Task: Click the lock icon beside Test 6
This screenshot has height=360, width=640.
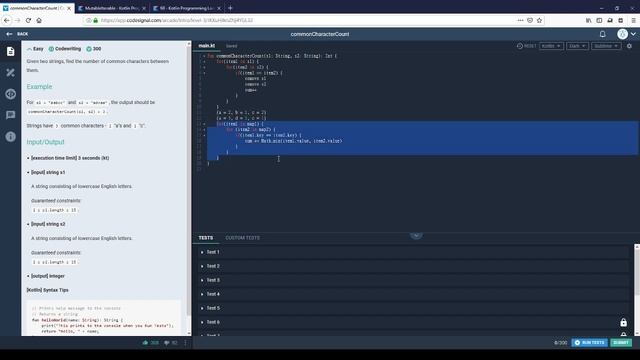Action: (x=623, y=322)
